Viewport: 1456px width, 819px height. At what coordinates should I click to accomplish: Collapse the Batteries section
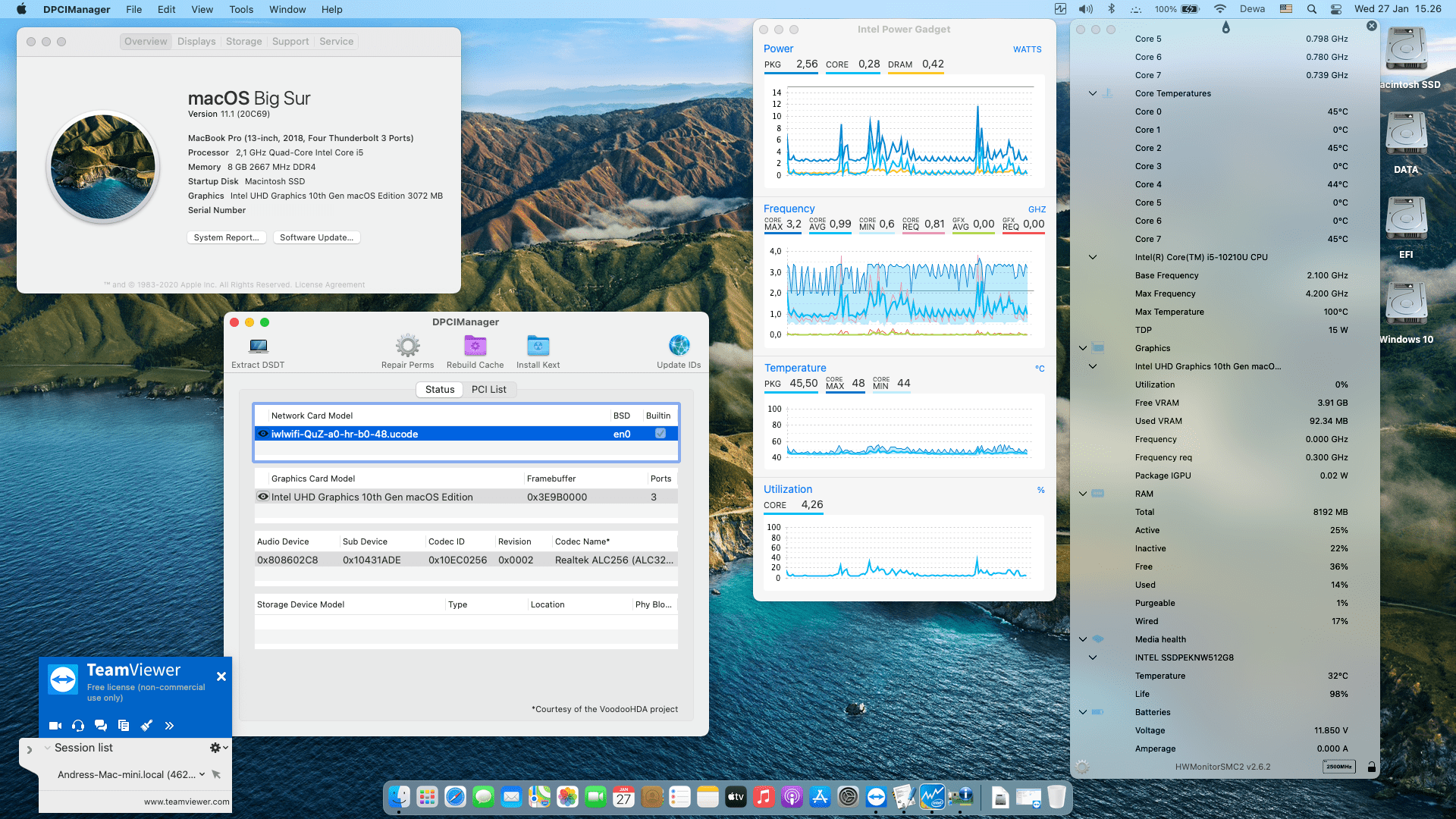[1083, 712]
